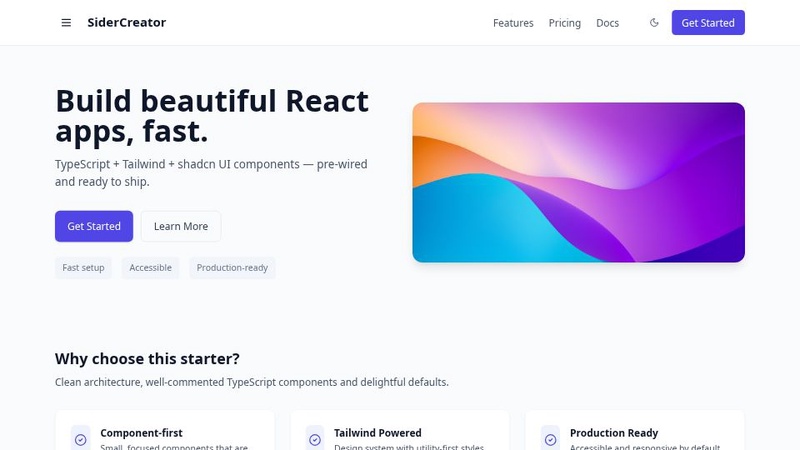Click the Production Ready checkmark icon
Viewport: 800px width, 450px height.
click(550, 439)
